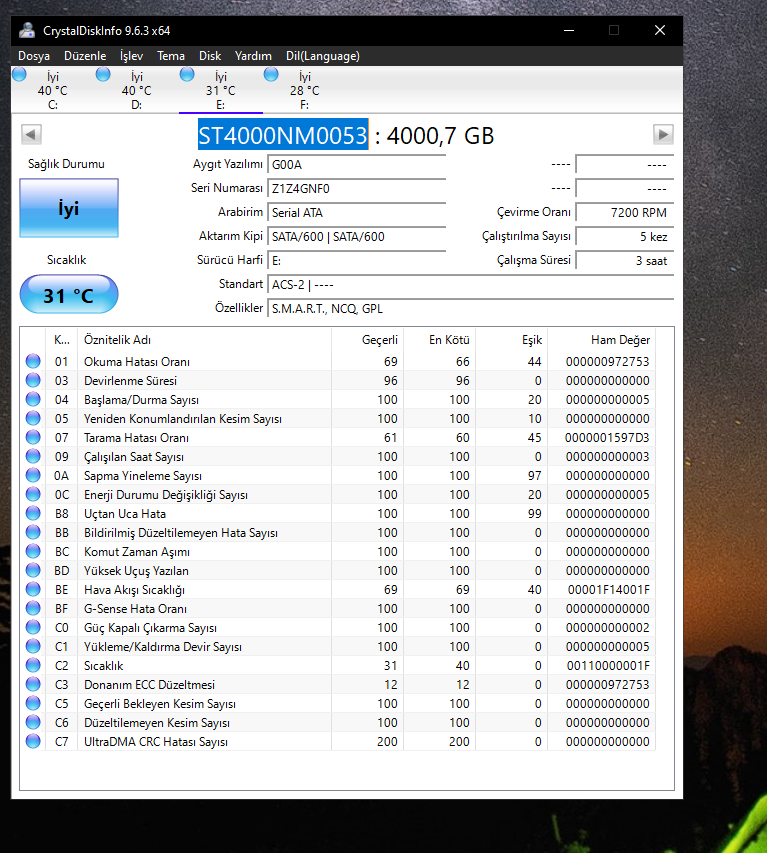The image size is (767, 853).
Task: Open the Düzenle menu
Action: coord(85,56)
